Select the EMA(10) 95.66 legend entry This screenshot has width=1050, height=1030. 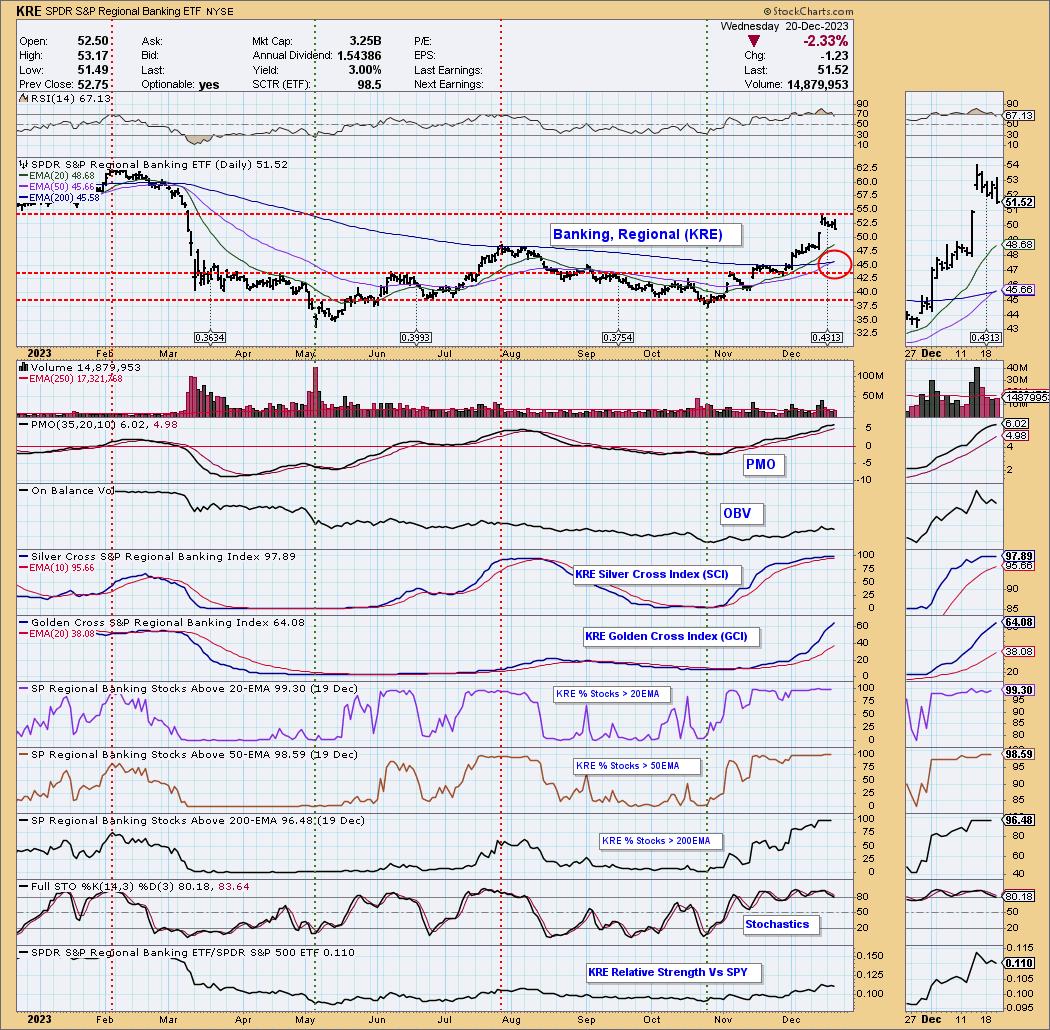click(57, 567)
